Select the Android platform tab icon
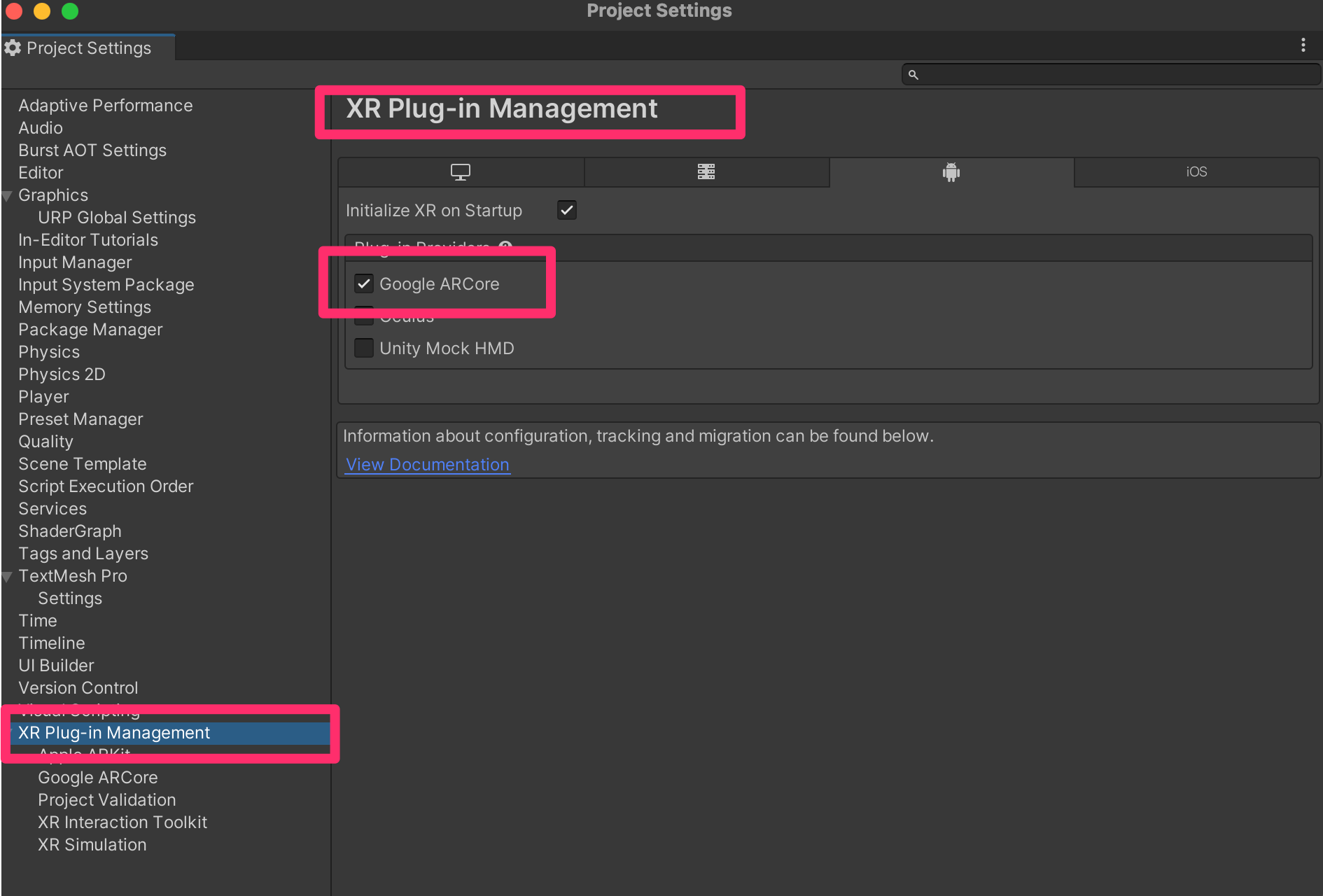Screen dimensions: 1323x896 coord(951,172)
